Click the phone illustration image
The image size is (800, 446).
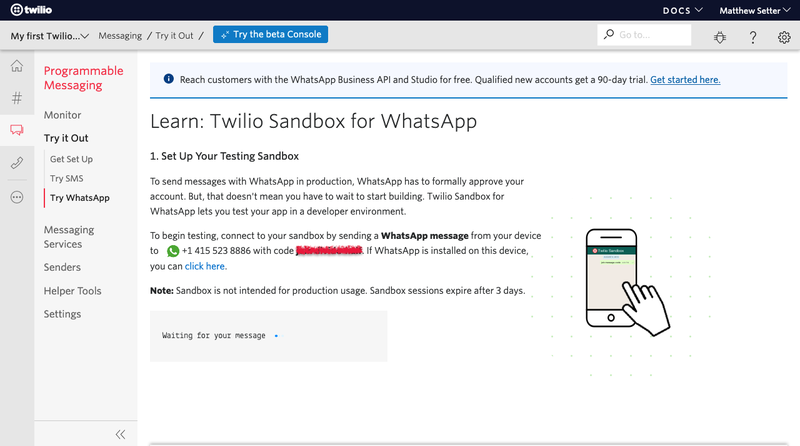pos(628,282)
